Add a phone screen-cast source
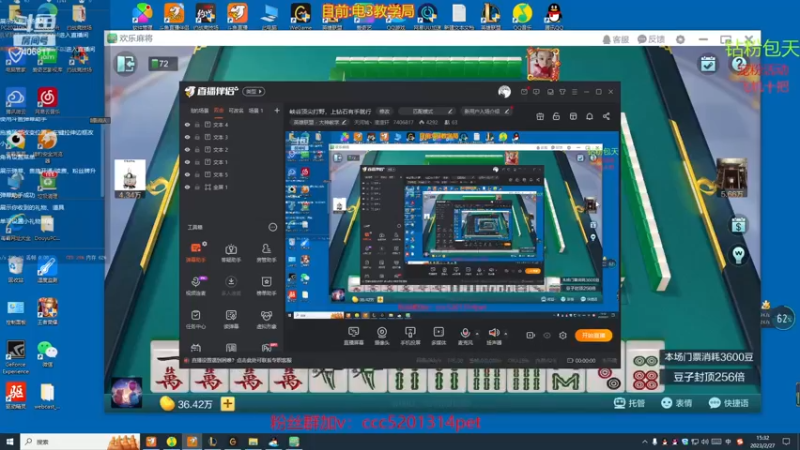 410,336
